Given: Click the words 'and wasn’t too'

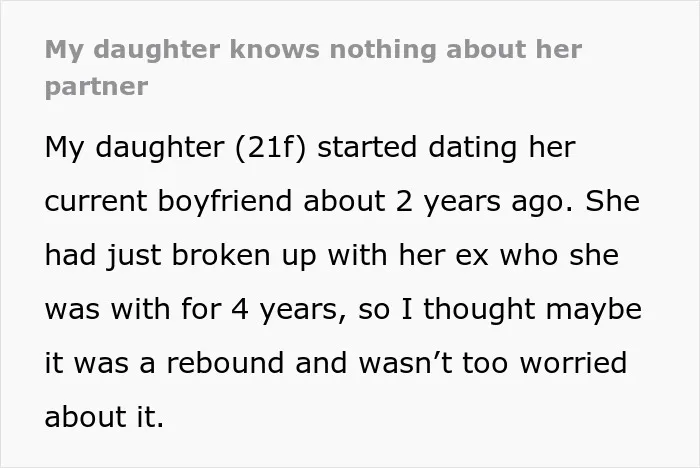Looking at the screenshot, I should pos(401,363).
